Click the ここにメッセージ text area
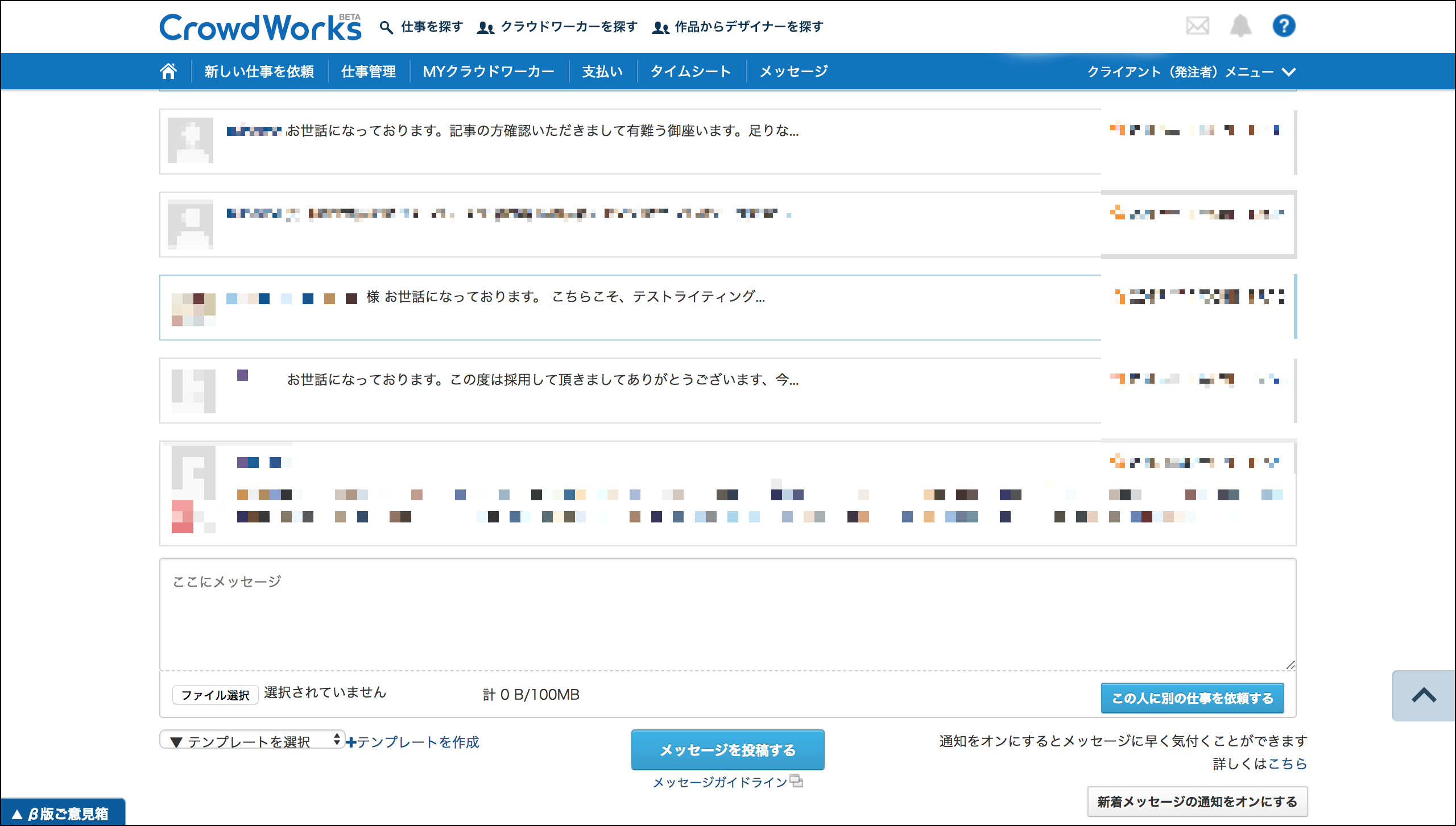The width and height of the screenshot is (1456, 826). (727, 615)
